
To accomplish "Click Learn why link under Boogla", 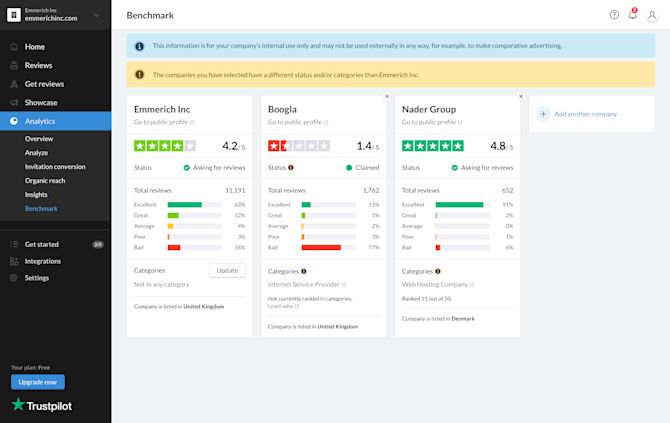I will (283, 306).
